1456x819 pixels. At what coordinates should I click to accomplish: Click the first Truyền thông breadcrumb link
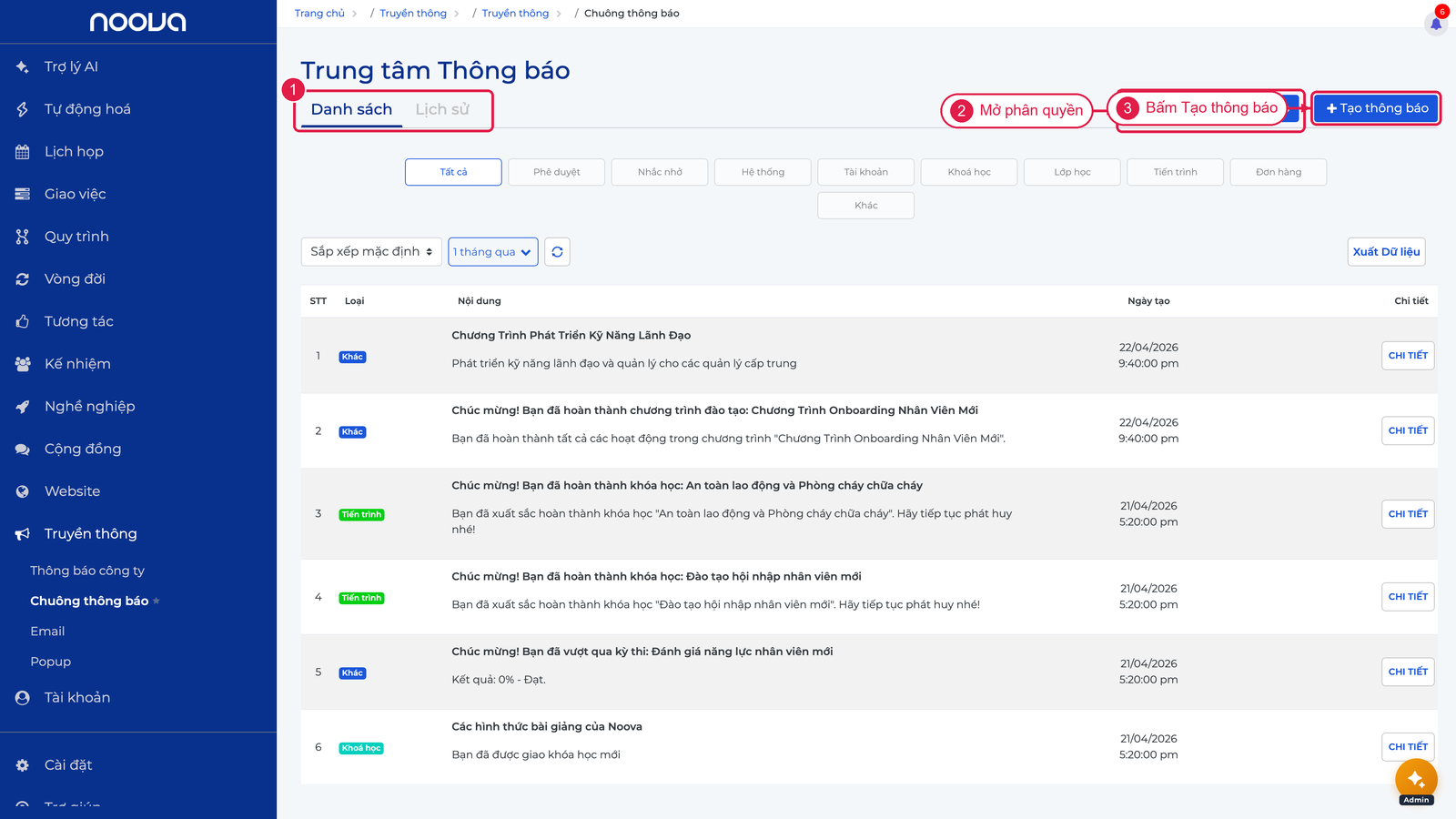tap(413, 14)
